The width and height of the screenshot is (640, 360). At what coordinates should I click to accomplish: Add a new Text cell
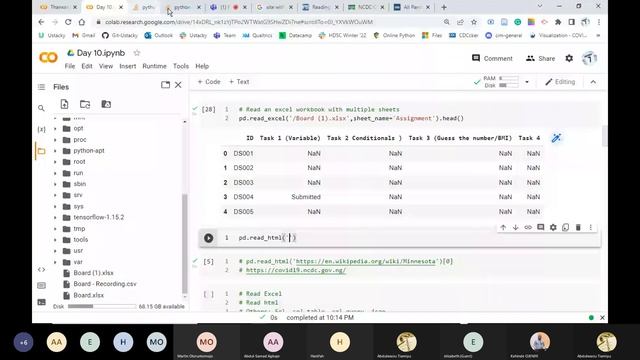(239, 82)
